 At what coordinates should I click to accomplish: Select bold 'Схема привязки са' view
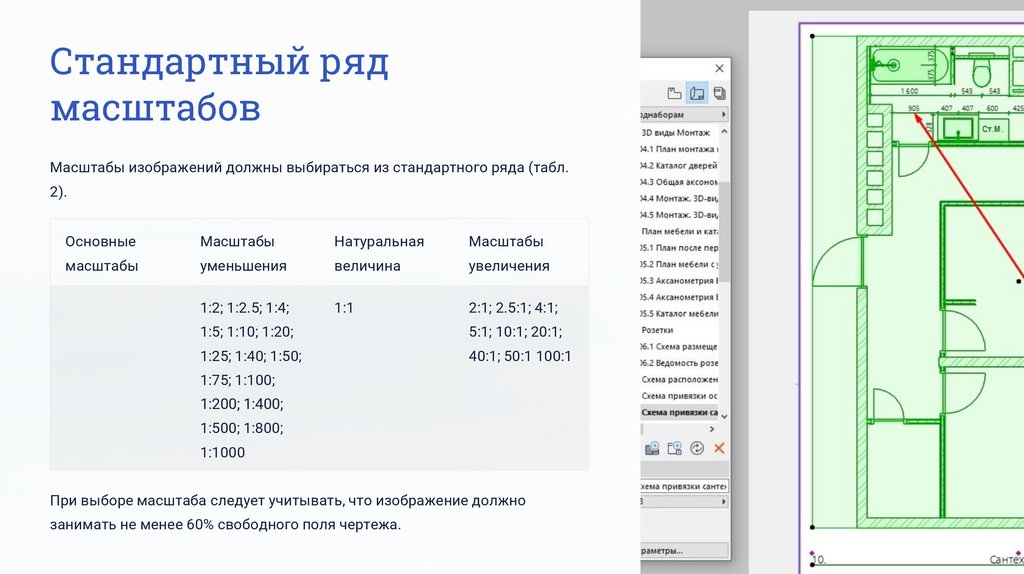(x=679, y=412)
